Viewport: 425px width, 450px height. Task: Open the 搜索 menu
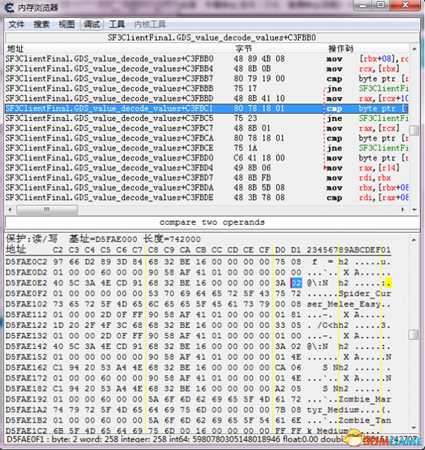(41, 24)
